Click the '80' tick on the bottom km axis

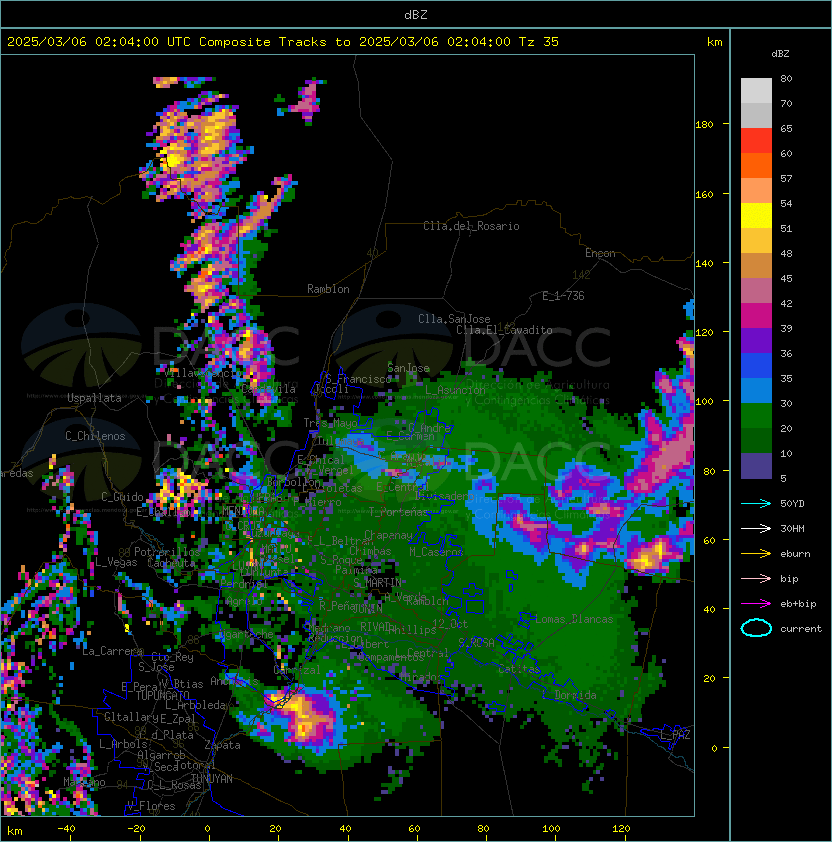482,829
